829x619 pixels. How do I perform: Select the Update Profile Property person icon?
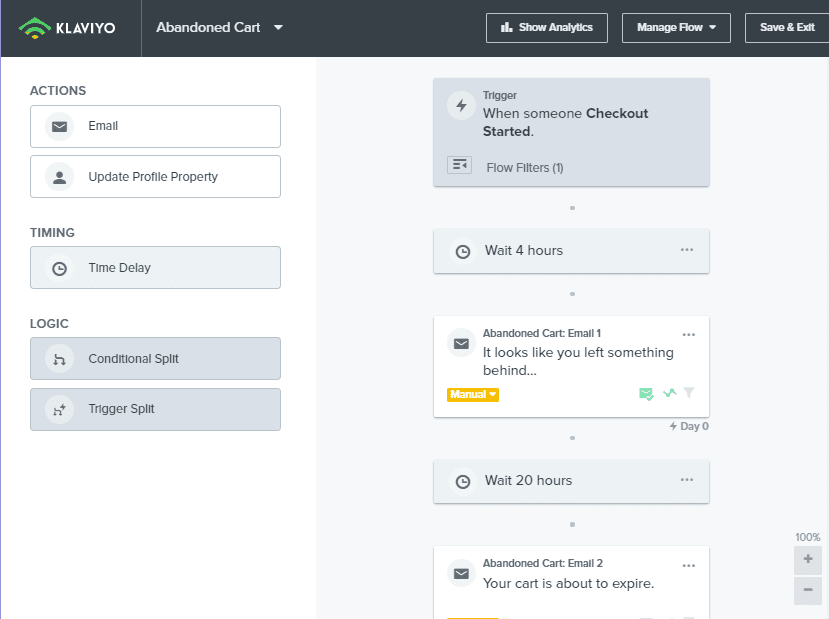(60, 177)
